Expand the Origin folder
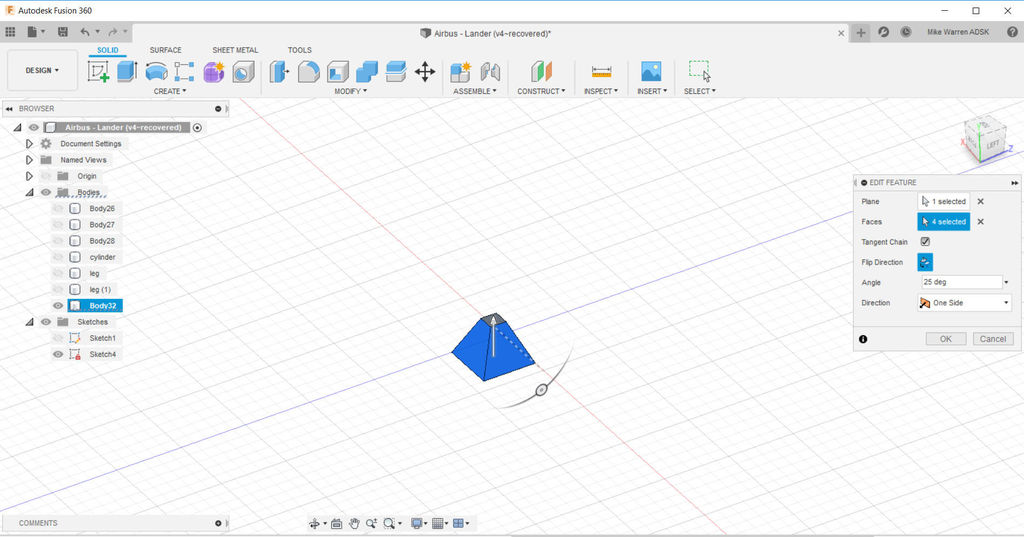Screen dimensions: 1024x537 click(29, 176)
